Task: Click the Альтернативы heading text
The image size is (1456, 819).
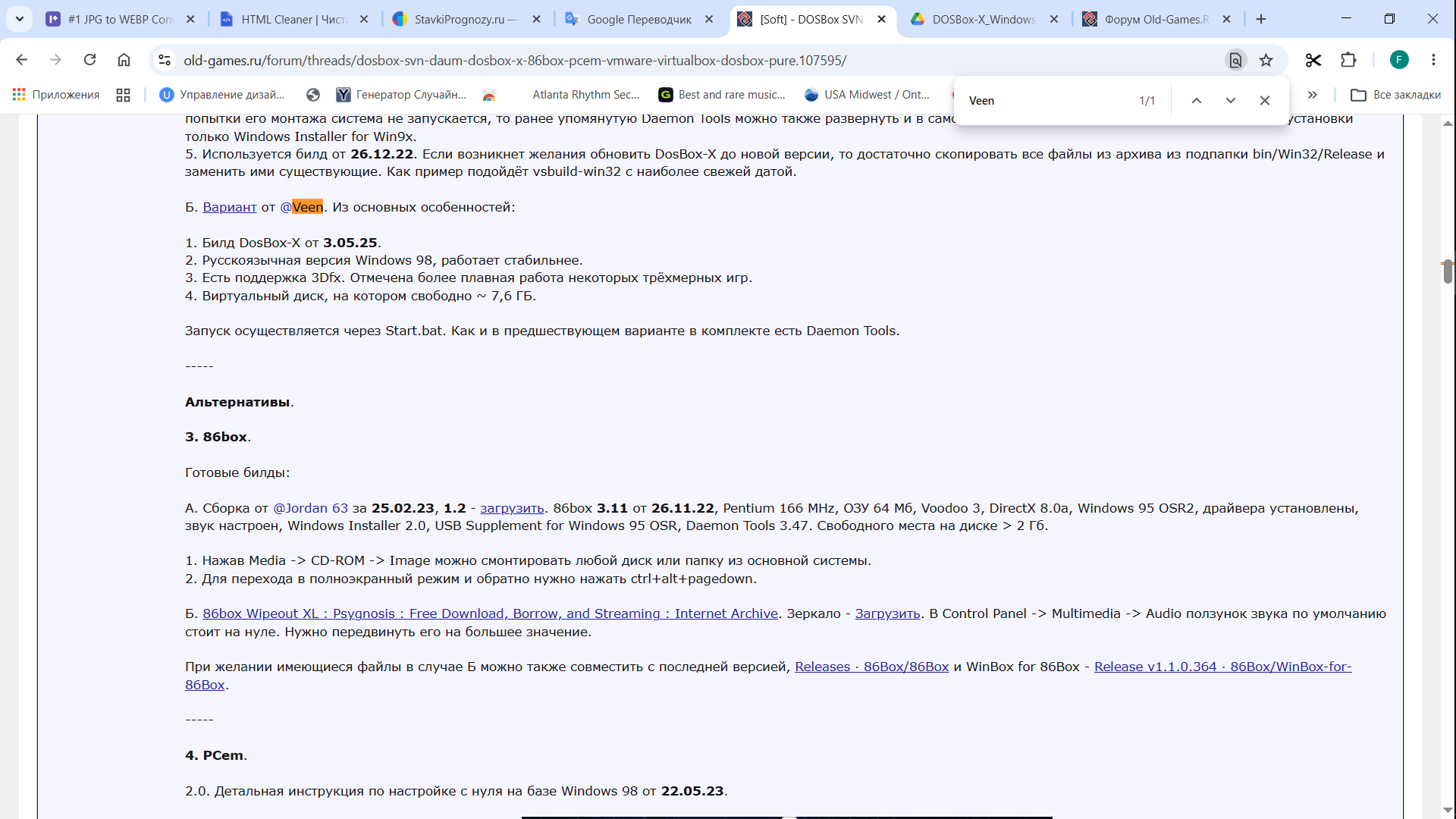Action: [237, 402]
